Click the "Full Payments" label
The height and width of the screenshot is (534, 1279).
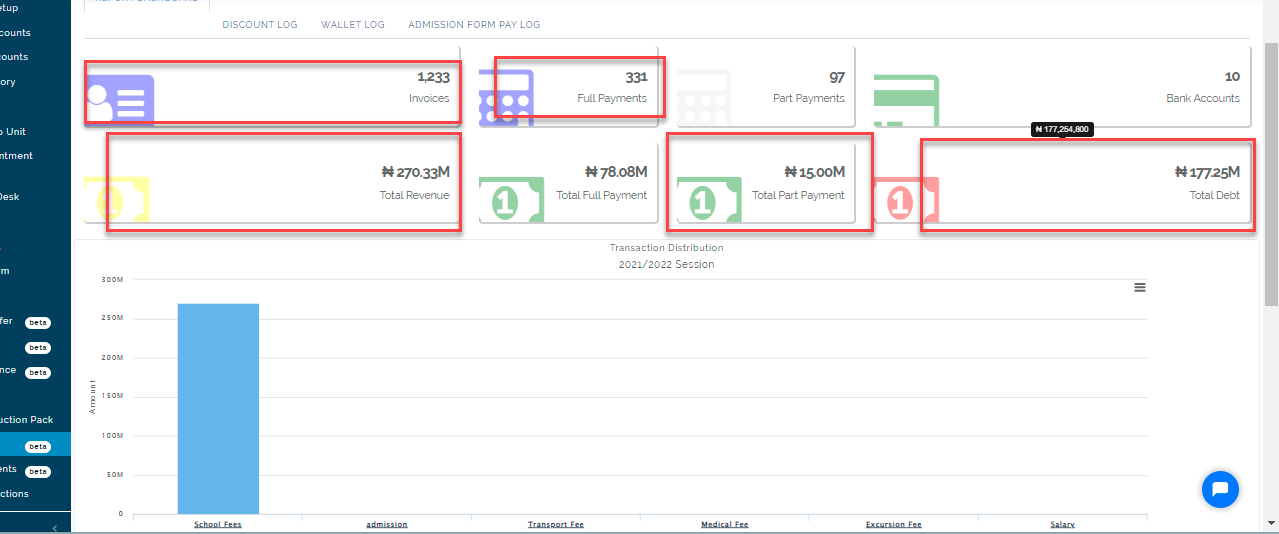pos(612,98)
